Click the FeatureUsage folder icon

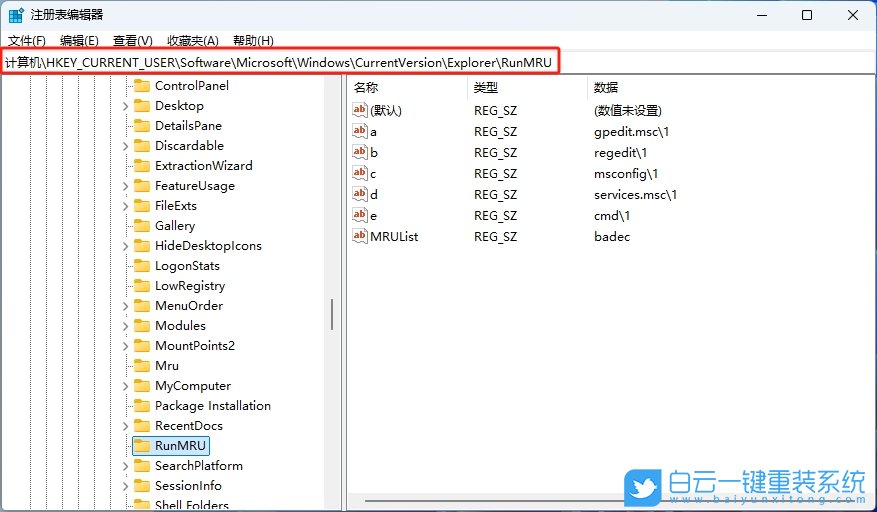[142, 186]
